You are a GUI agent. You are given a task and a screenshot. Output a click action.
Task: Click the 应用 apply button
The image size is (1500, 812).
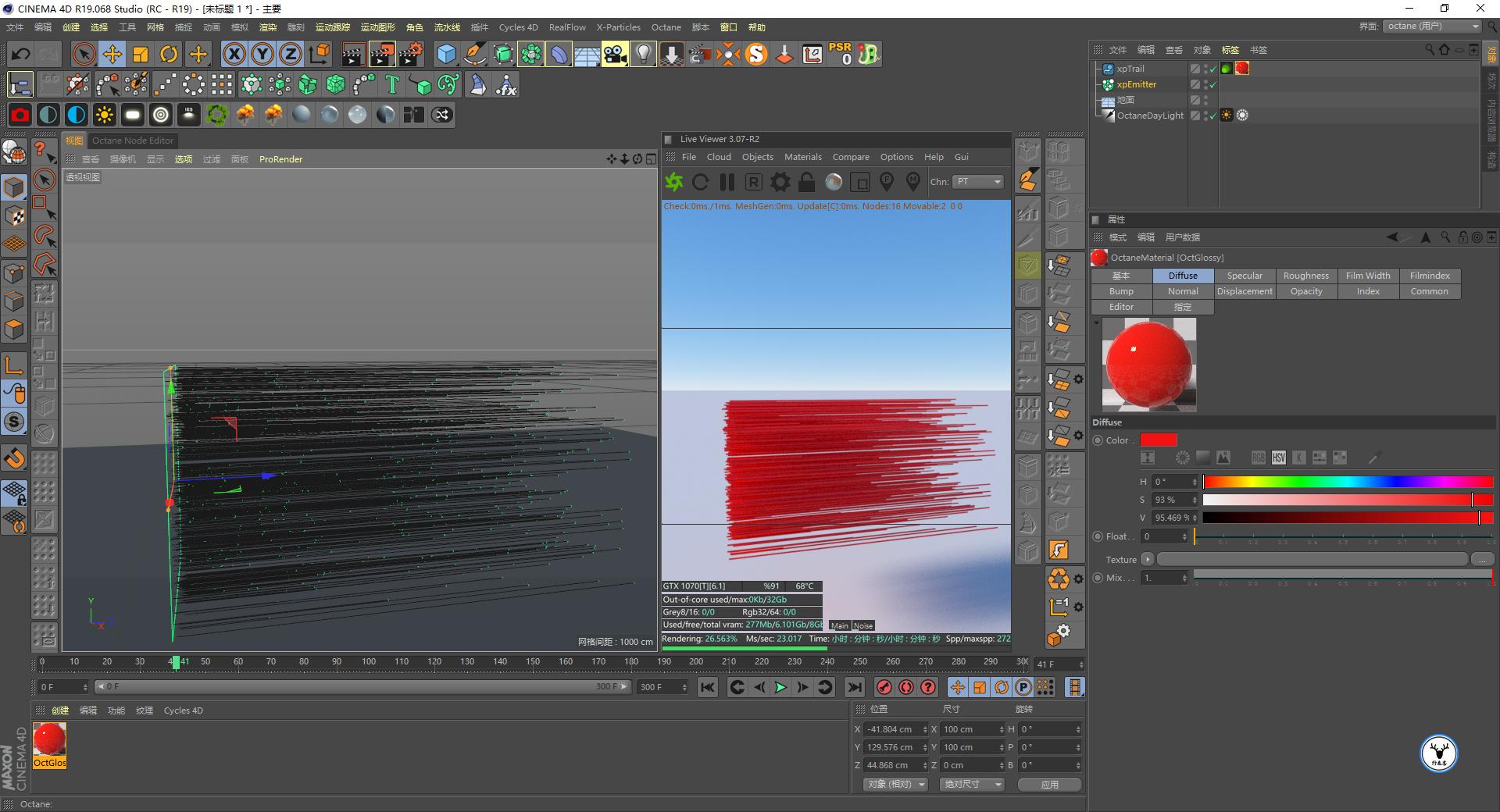(1049, 784)
